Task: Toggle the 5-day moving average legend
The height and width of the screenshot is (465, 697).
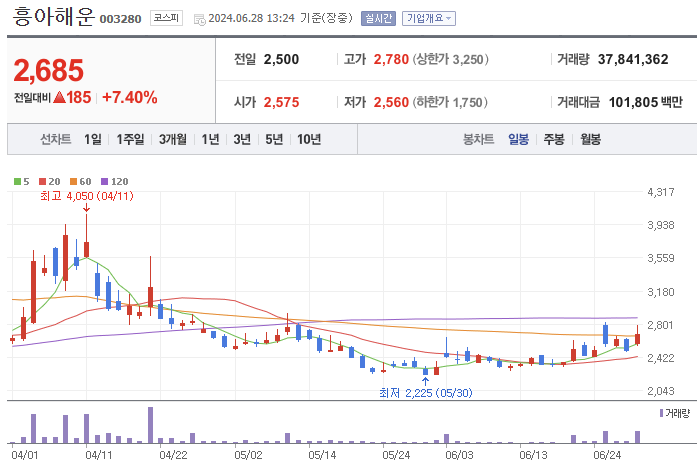Action: tap(21, 181)
